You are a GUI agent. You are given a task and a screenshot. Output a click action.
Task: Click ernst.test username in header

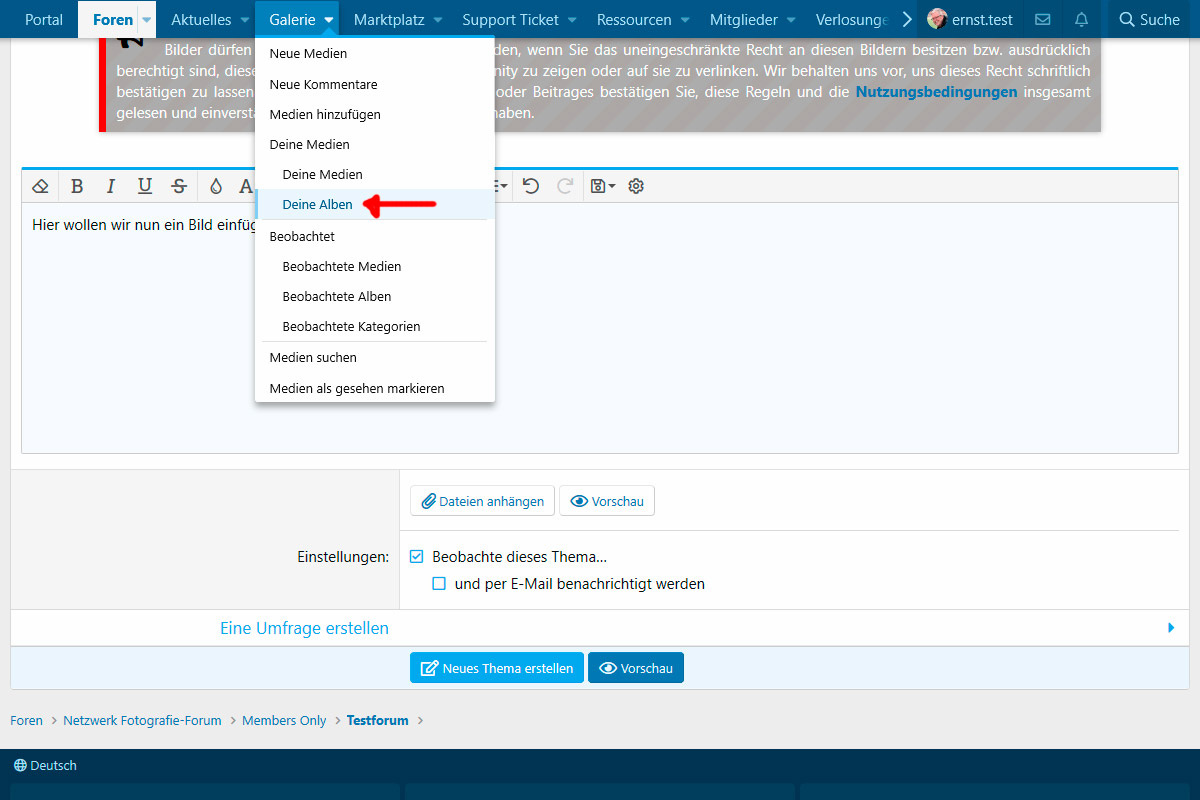(982, 20)
